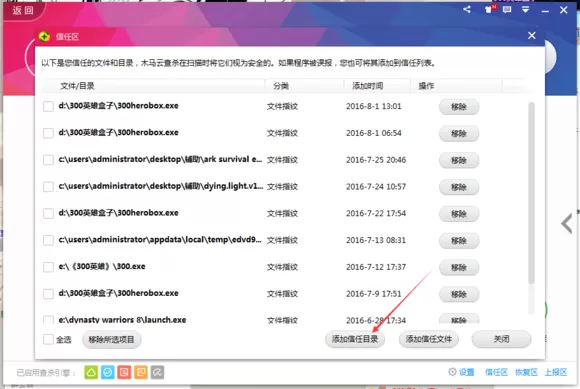Tick the ark survival entry checkbox
The image size is (580, 389).
point(48,160)
